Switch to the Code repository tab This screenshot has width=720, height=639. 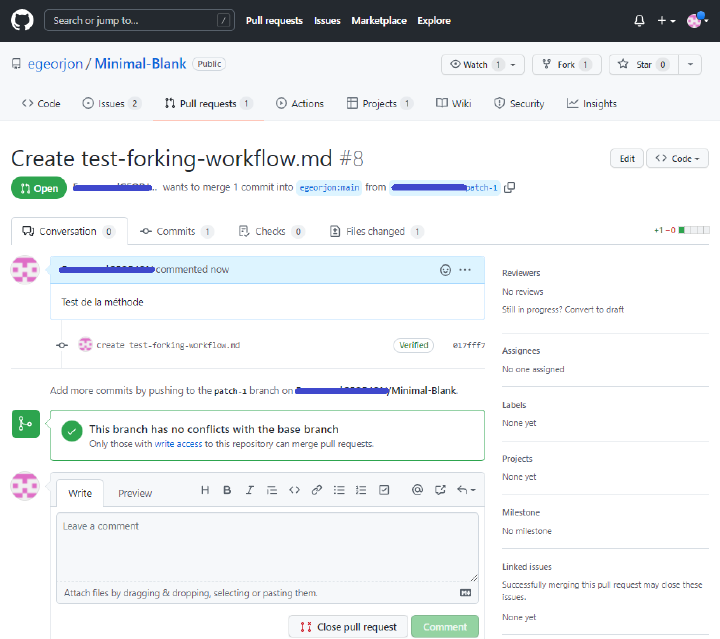pyautogui.click(x=41, y=104)
